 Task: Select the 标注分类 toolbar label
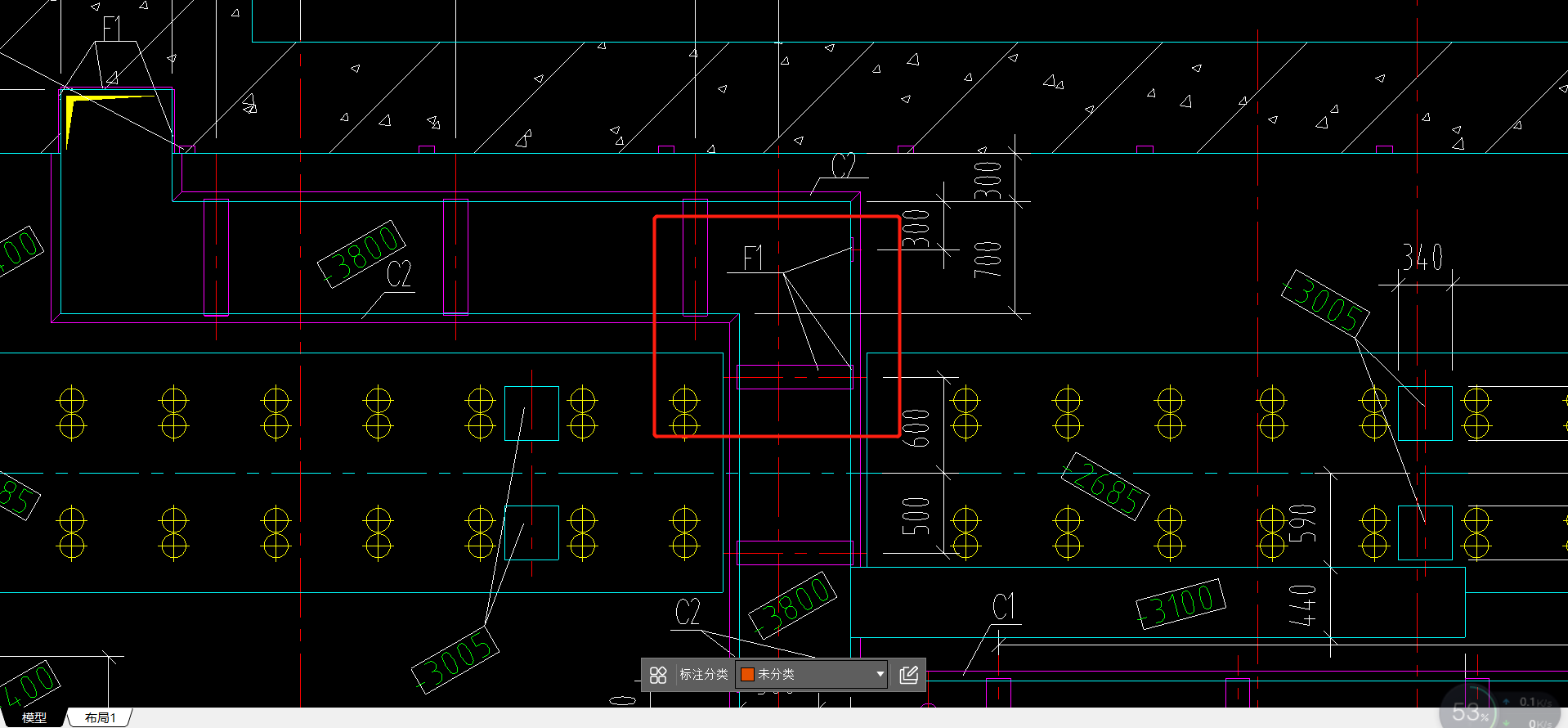tap(703, 675)
